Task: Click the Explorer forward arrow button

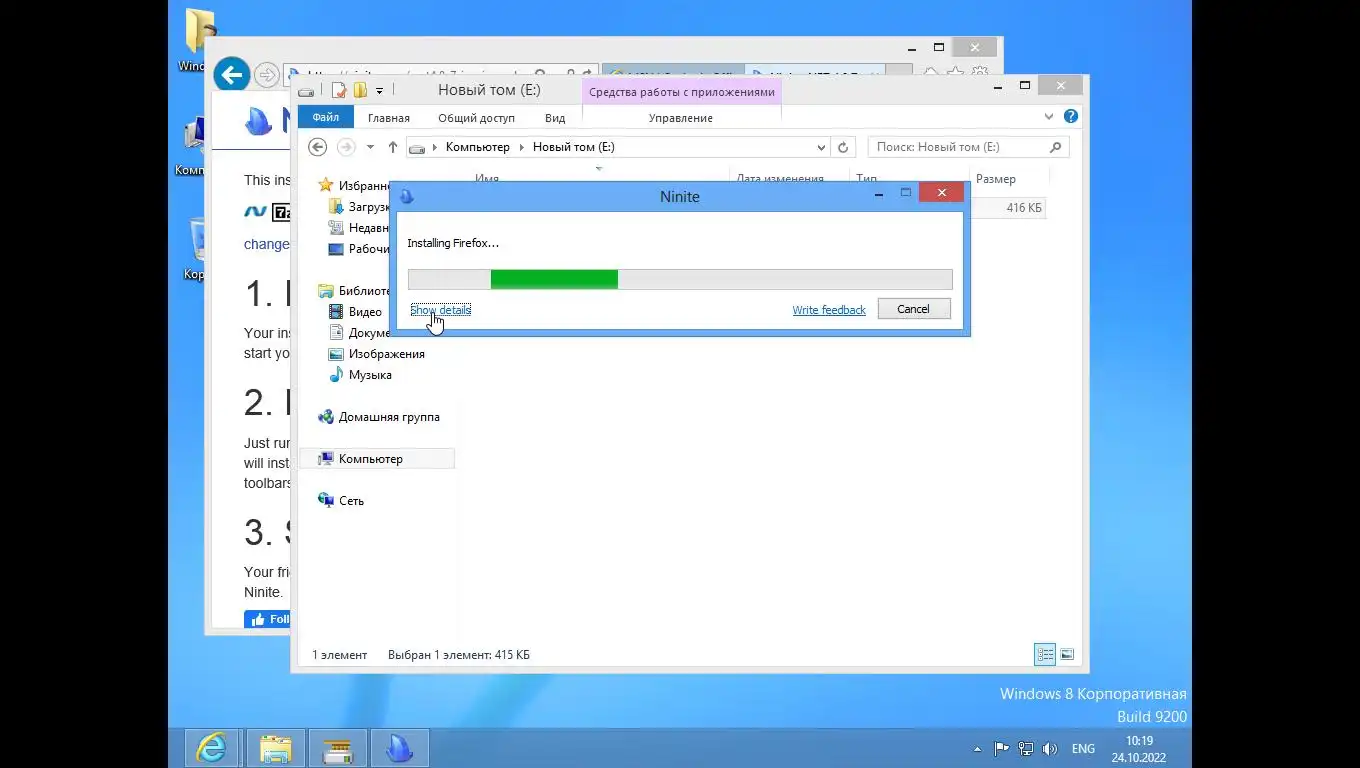Action: click(346, 147)
